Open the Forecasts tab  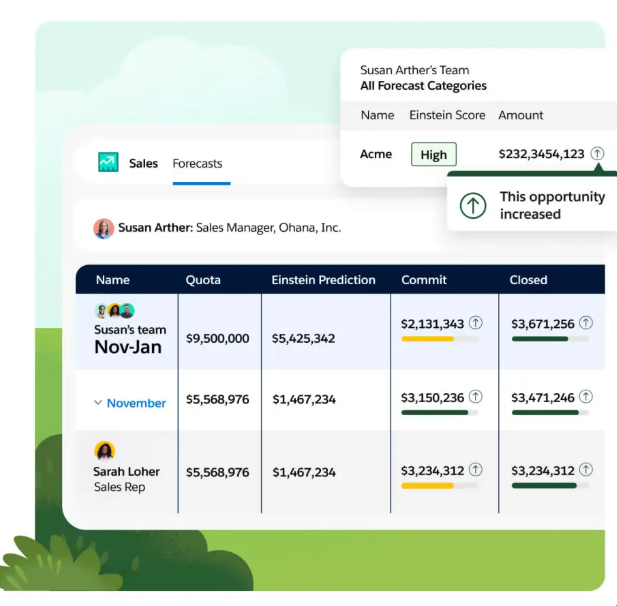click(198, 163)
